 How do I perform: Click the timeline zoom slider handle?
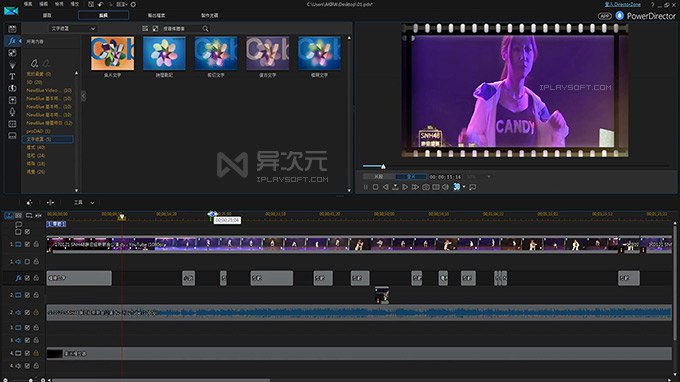pos(30,380)
